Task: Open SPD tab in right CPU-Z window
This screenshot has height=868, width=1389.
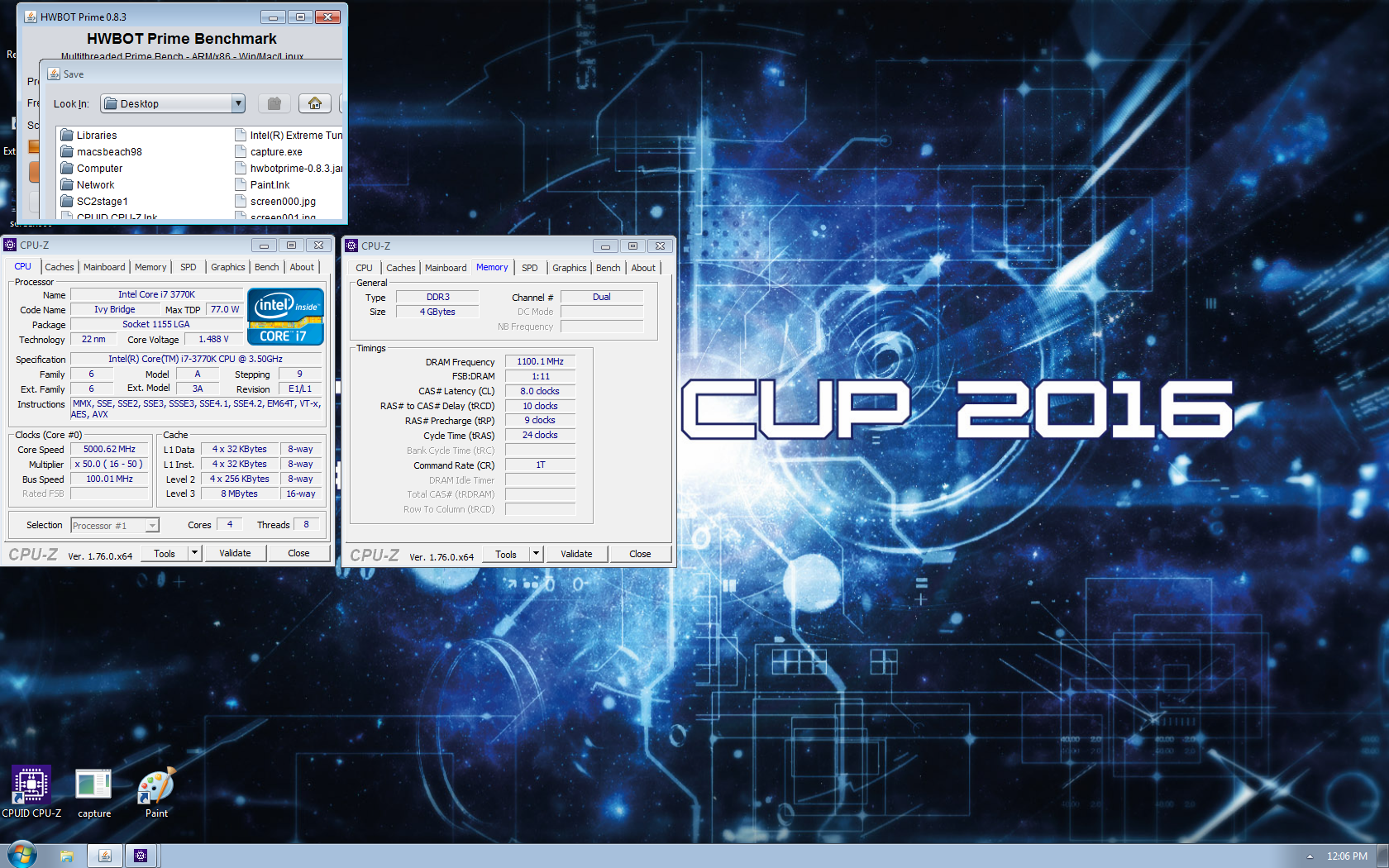Action: [x=530, y=268]
